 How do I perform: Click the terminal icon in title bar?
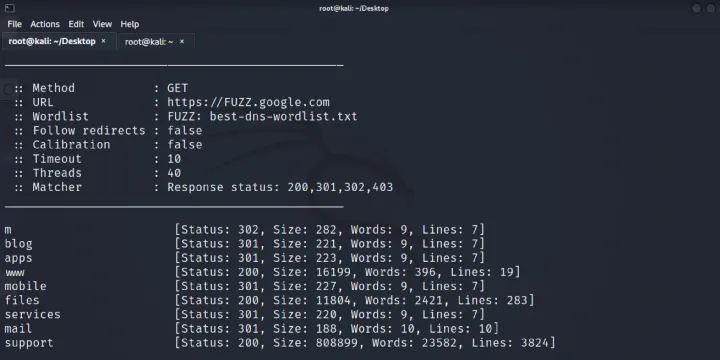9,8
